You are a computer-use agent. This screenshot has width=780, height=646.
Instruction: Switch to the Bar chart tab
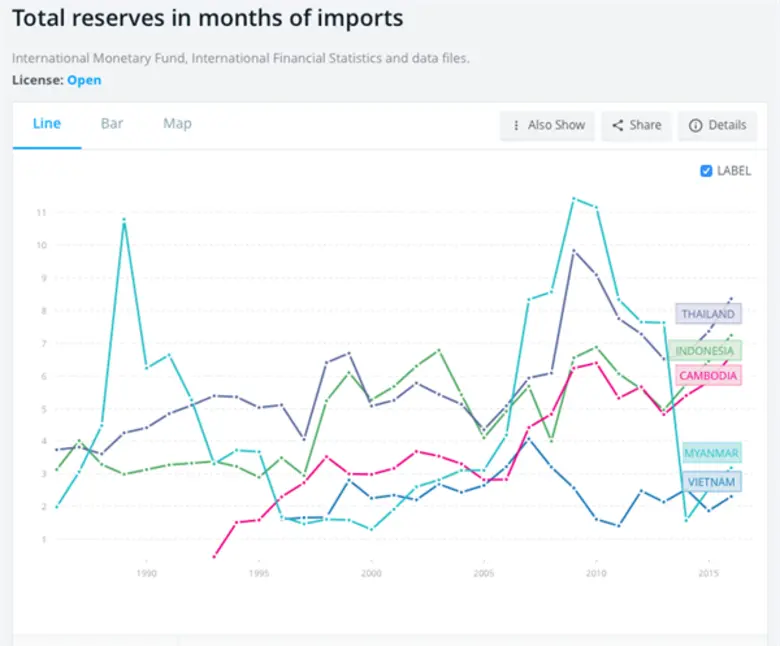112,124
